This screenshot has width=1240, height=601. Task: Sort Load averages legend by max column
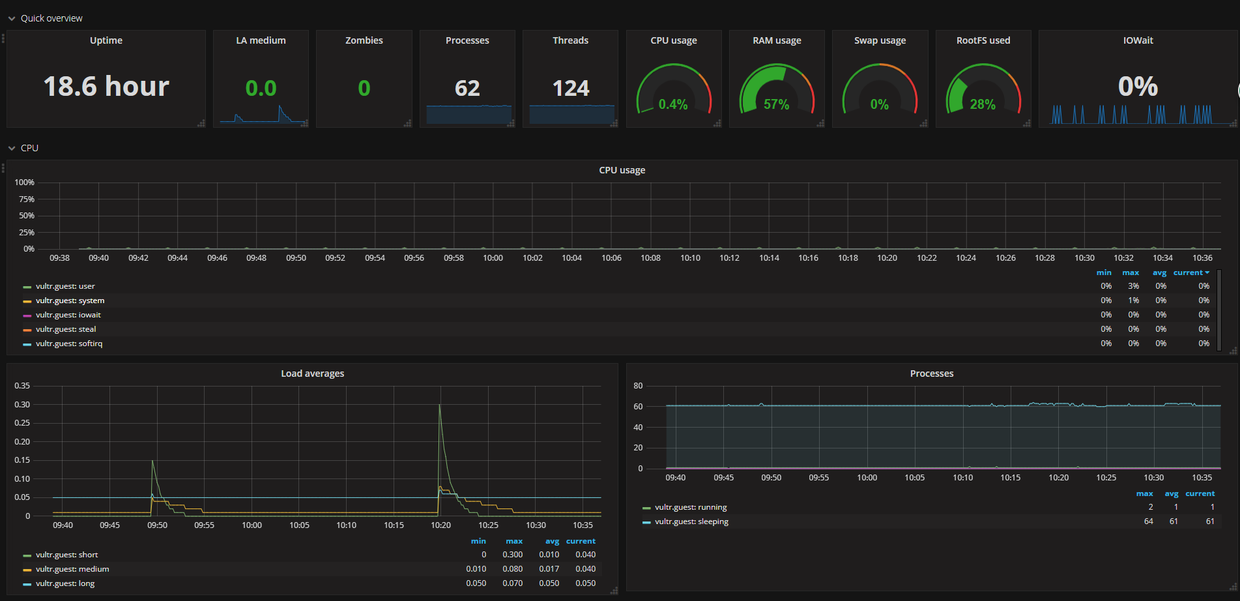pos(515,541)
